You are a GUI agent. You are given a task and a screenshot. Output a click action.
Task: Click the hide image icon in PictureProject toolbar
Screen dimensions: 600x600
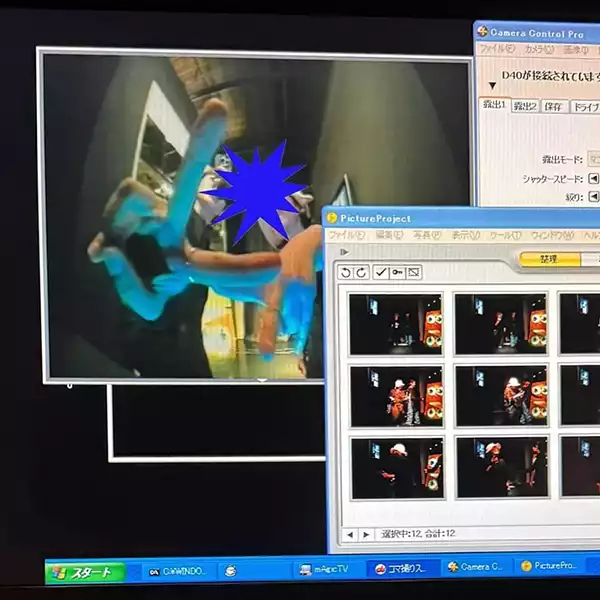tap(413, 272)
